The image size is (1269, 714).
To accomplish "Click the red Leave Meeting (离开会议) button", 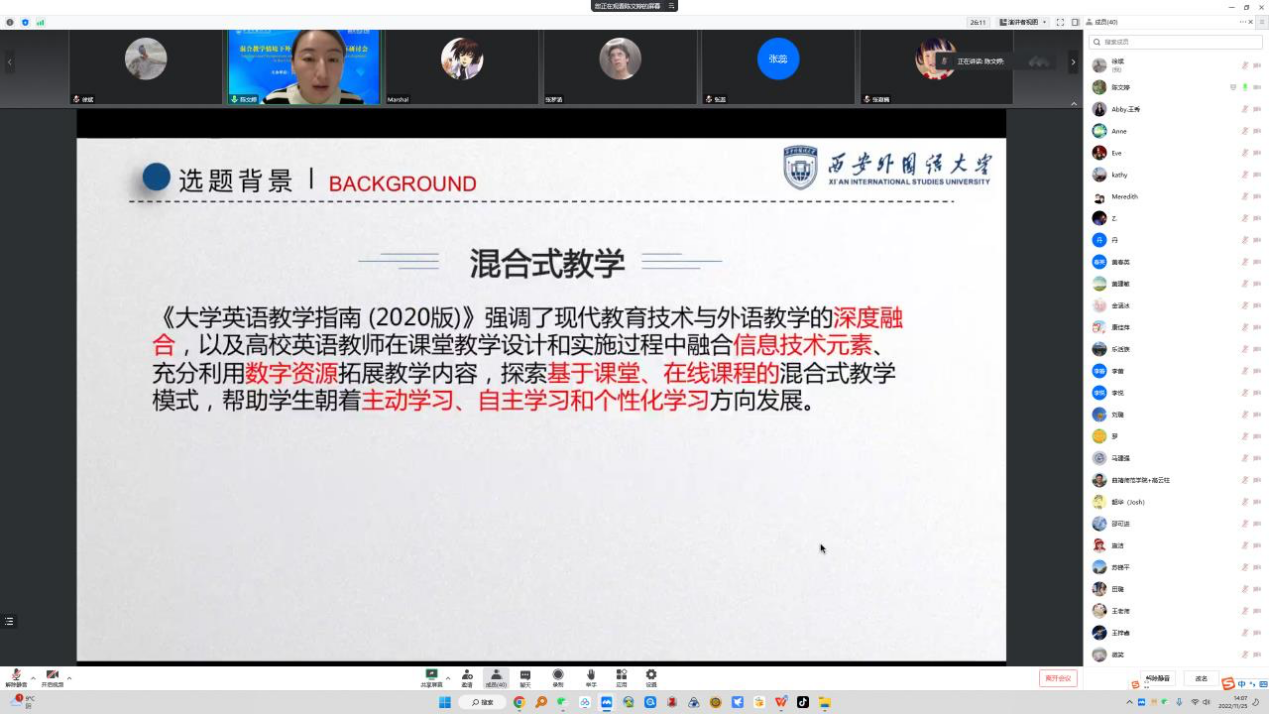I will coord(1058,678).
